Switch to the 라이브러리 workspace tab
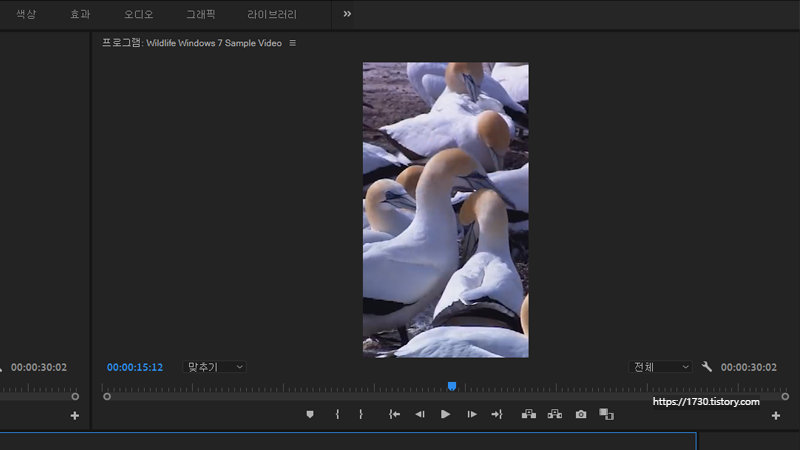800x450 pixels. (272, 14)
